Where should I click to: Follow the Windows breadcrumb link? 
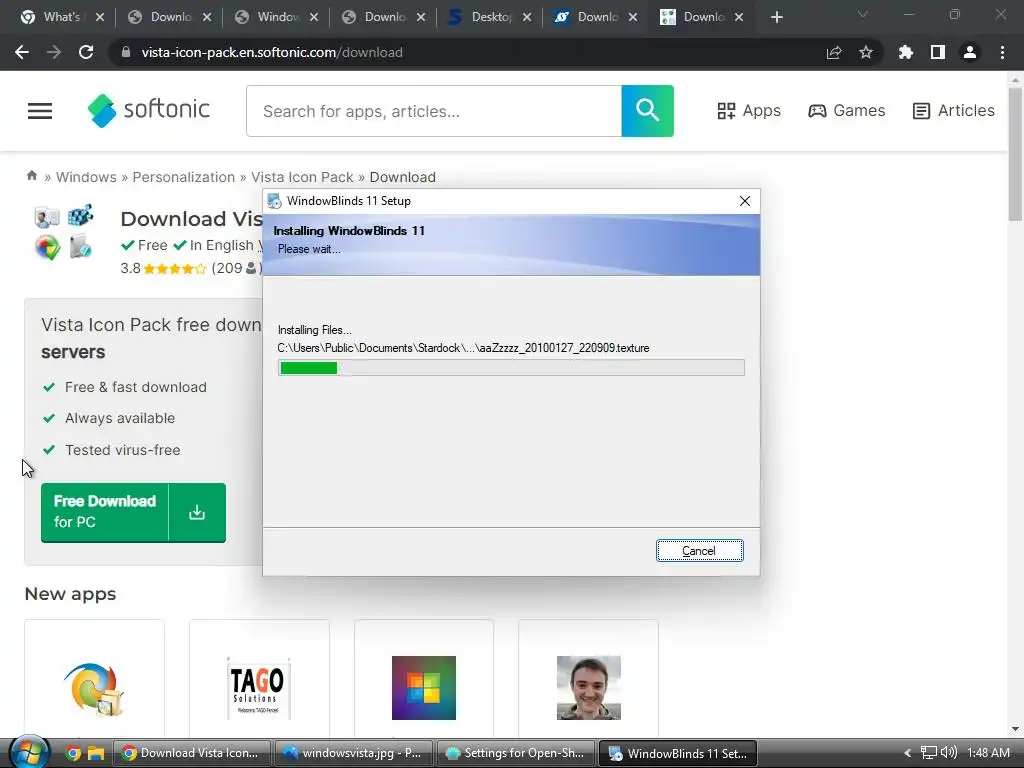(x=86, y=177)
